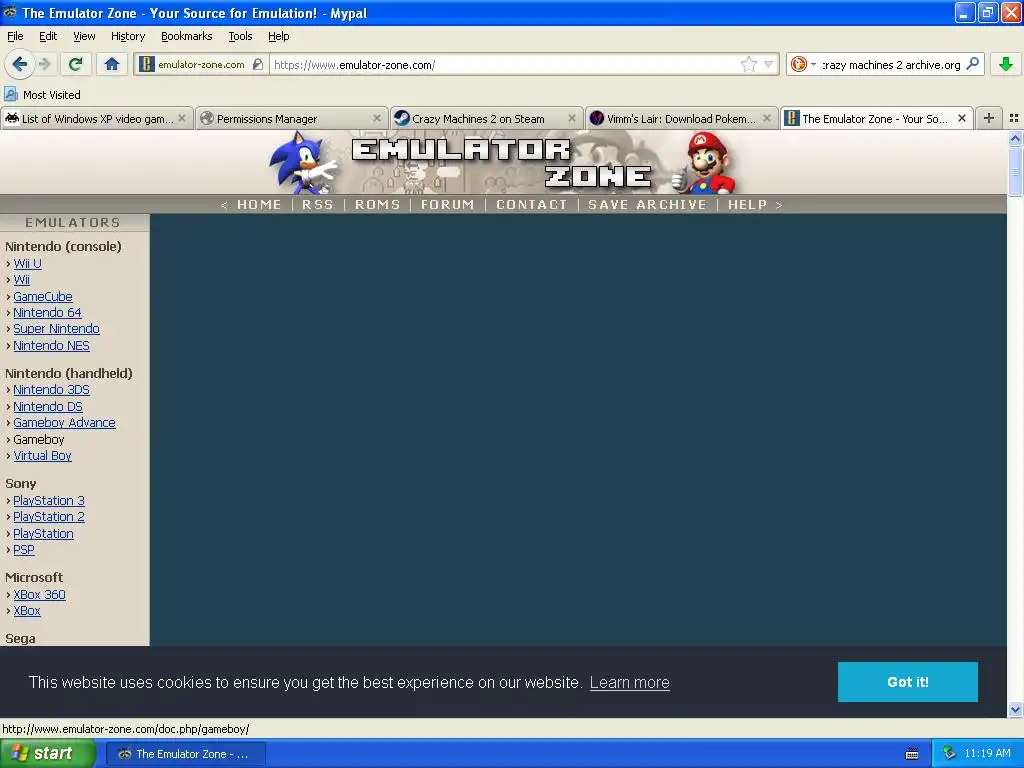
Task: Open the Super Nintendo link
Action: 56,329
